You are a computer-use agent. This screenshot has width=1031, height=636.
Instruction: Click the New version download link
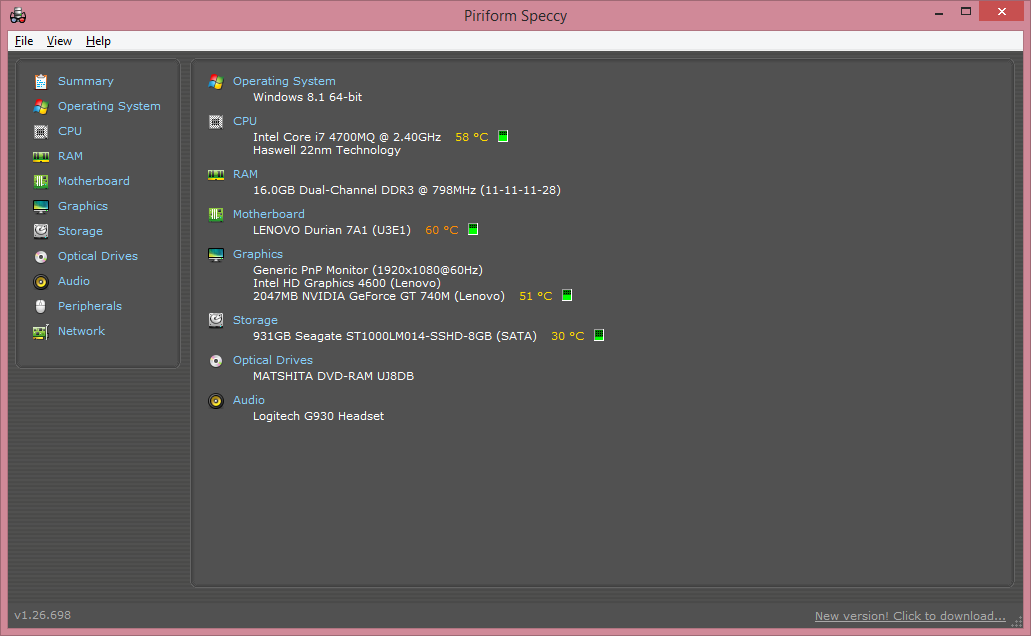pyautogui.click(x=910, y=616)
